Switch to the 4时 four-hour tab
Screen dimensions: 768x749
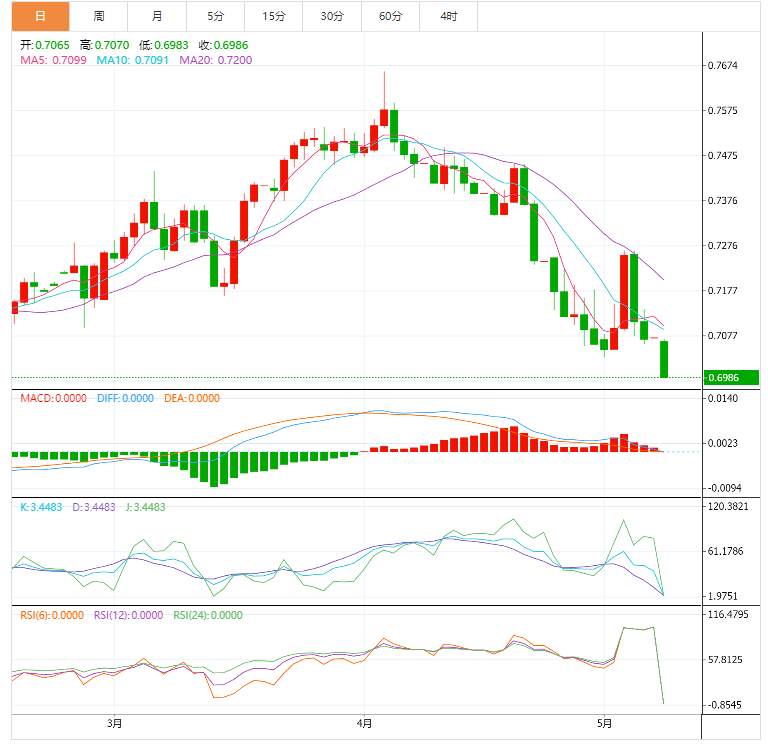[449, 16]
